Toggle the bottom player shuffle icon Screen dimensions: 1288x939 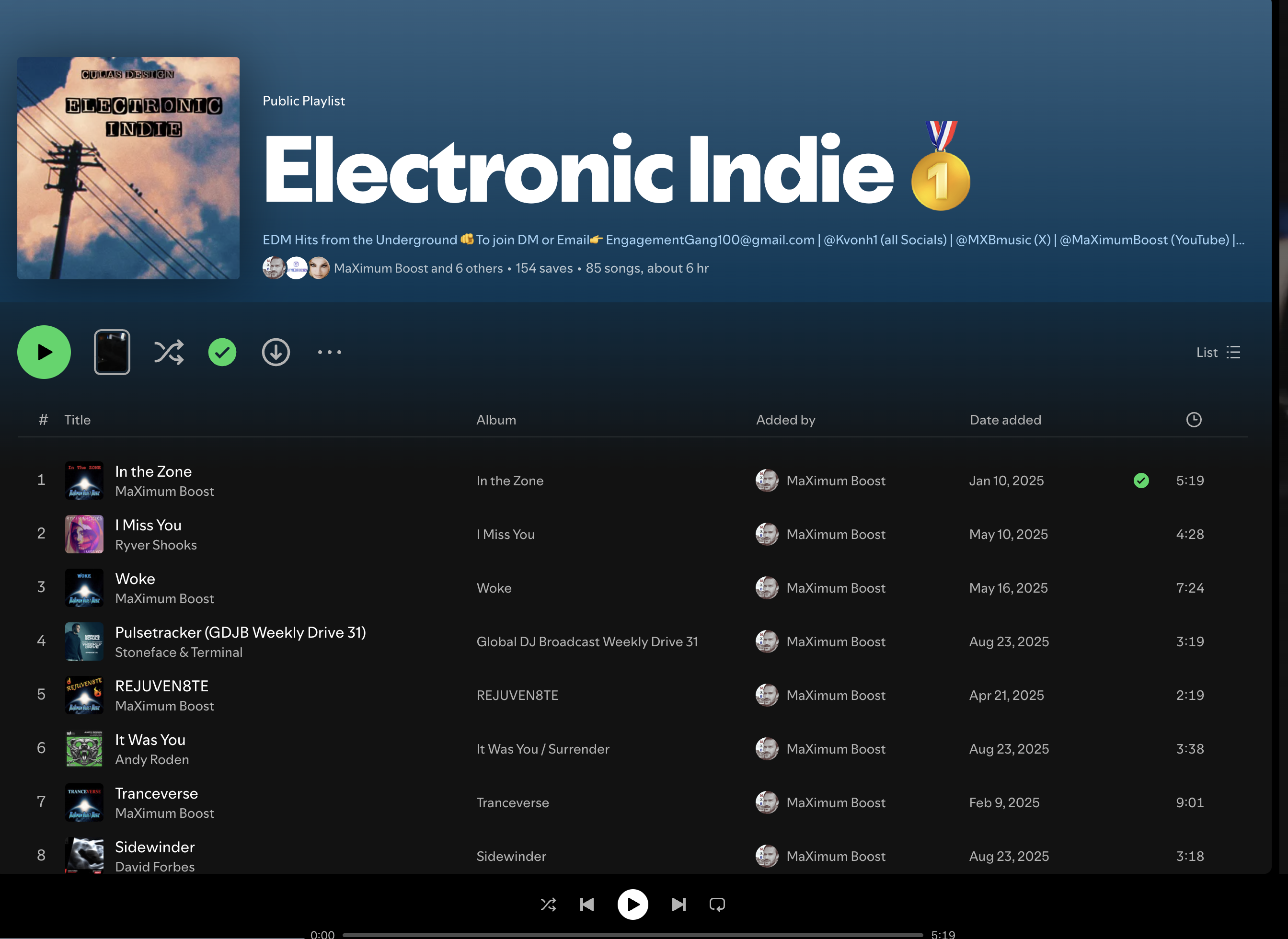click(549, 905)
